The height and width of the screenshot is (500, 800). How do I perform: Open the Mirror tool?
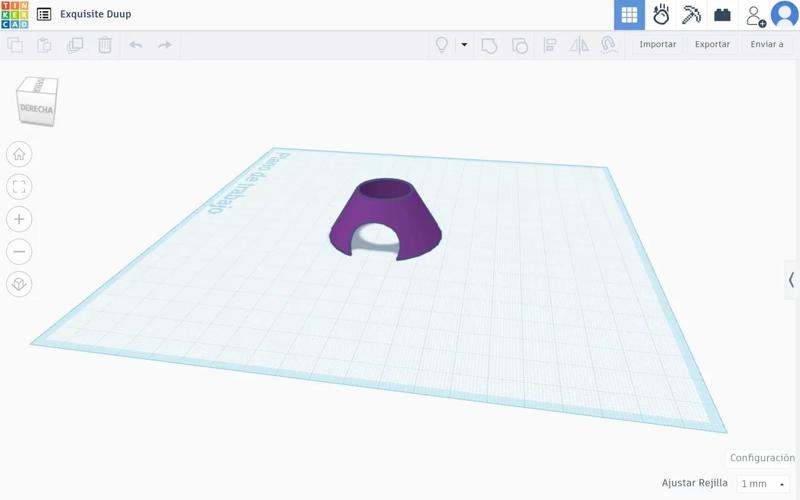click(579, 45)
